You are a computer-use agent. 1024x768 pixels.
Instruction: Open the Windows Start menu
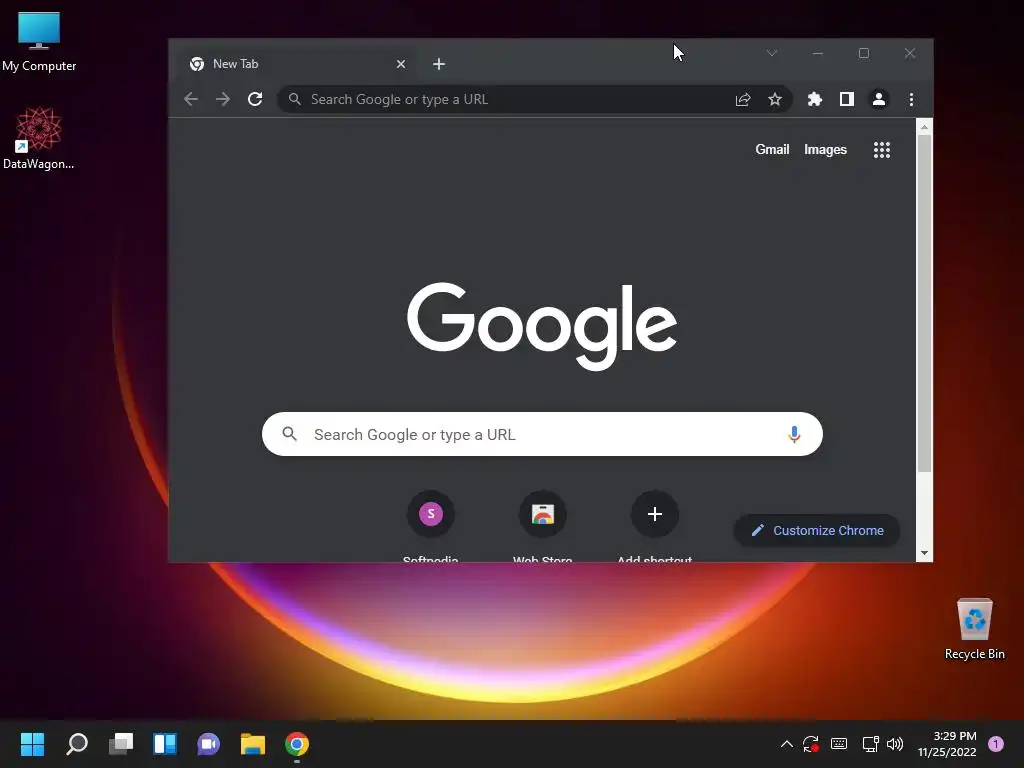coord(33,744)
